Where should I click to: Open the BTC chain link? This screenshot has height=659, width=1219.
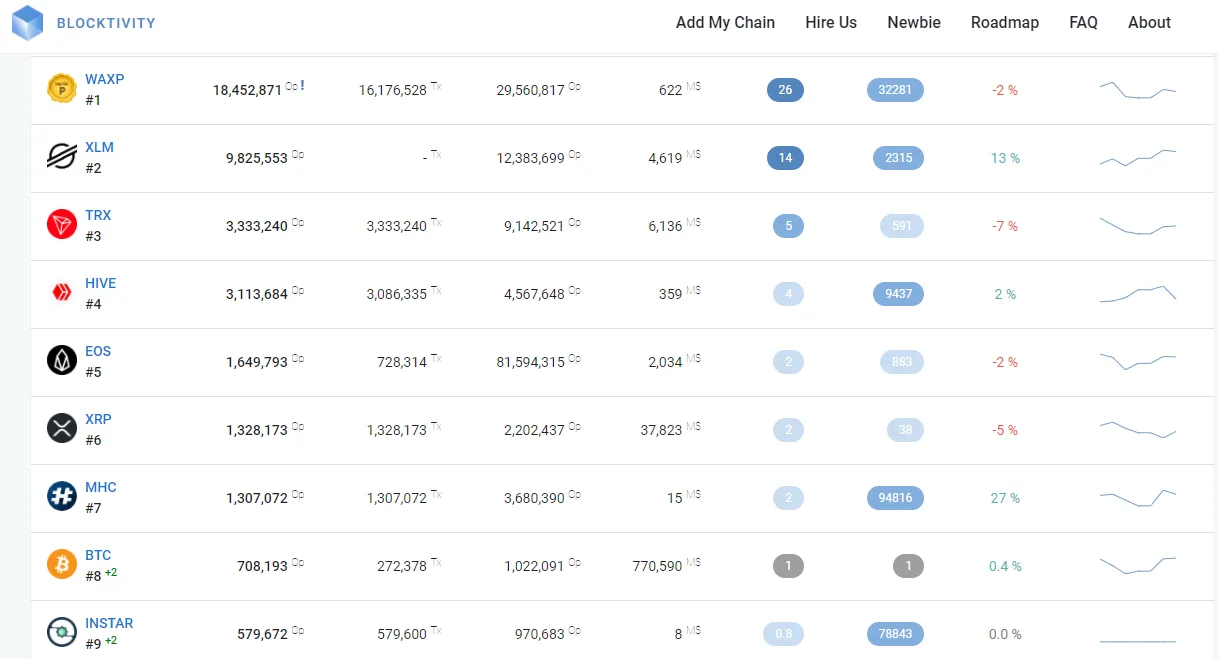click(x=98, y=555)
